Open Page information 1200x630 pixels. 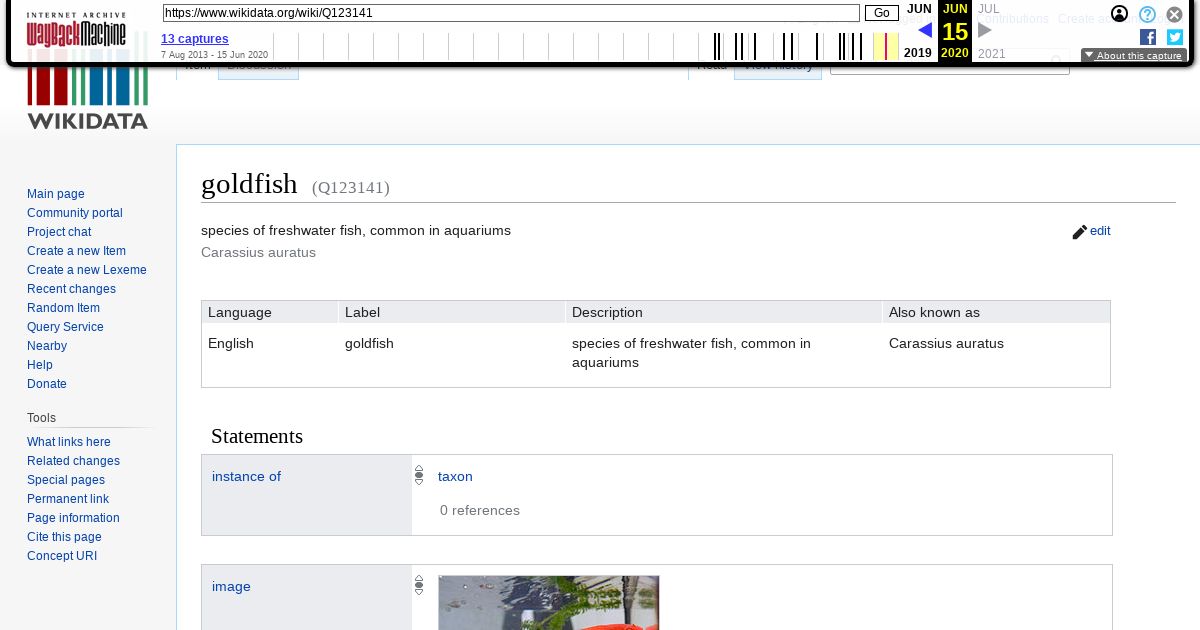point(73,518)
